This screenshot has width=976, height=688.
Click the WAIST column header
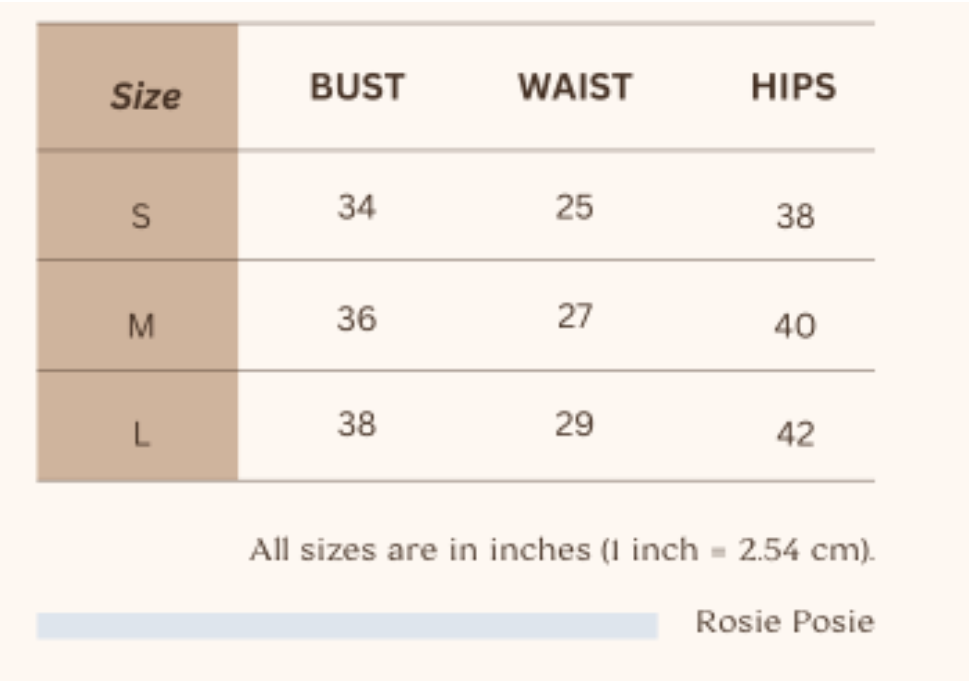tap(575, 87)
